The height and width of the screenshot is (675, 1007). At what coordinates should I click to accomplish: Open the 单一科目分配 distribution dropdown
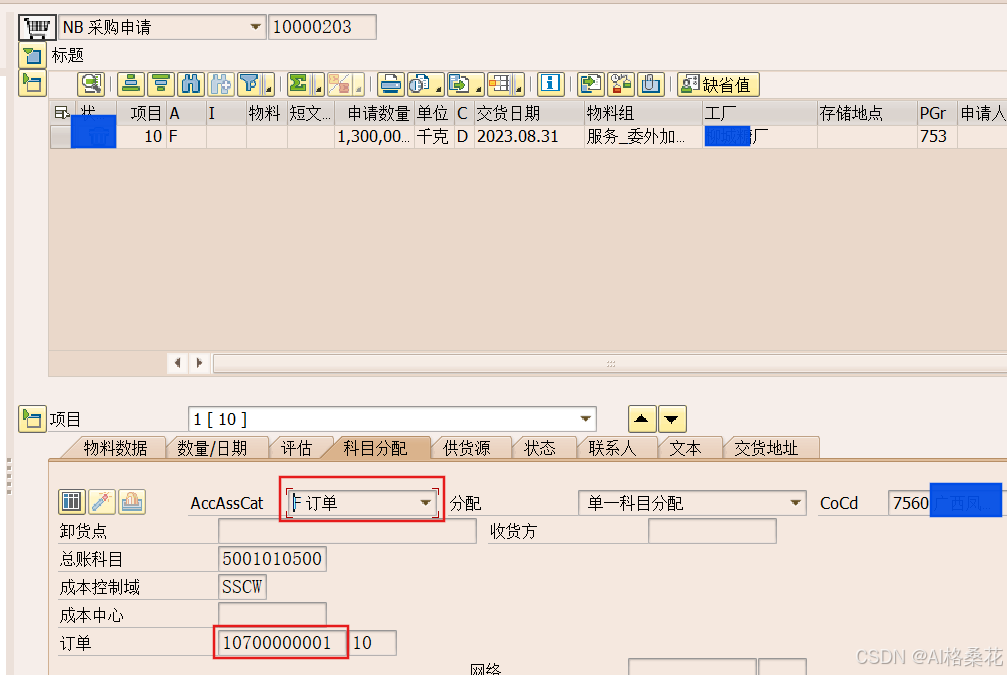click(795, 502)
